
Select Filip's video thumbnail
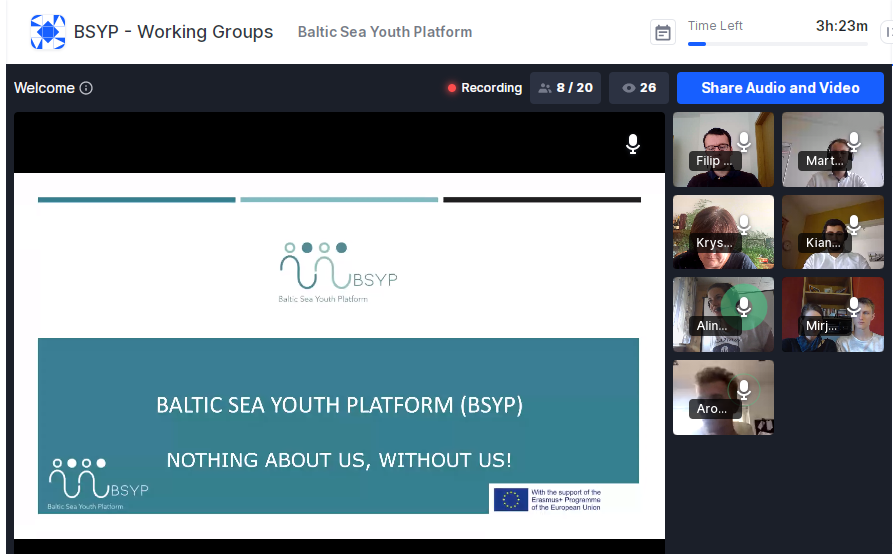[x=723, y=149]
